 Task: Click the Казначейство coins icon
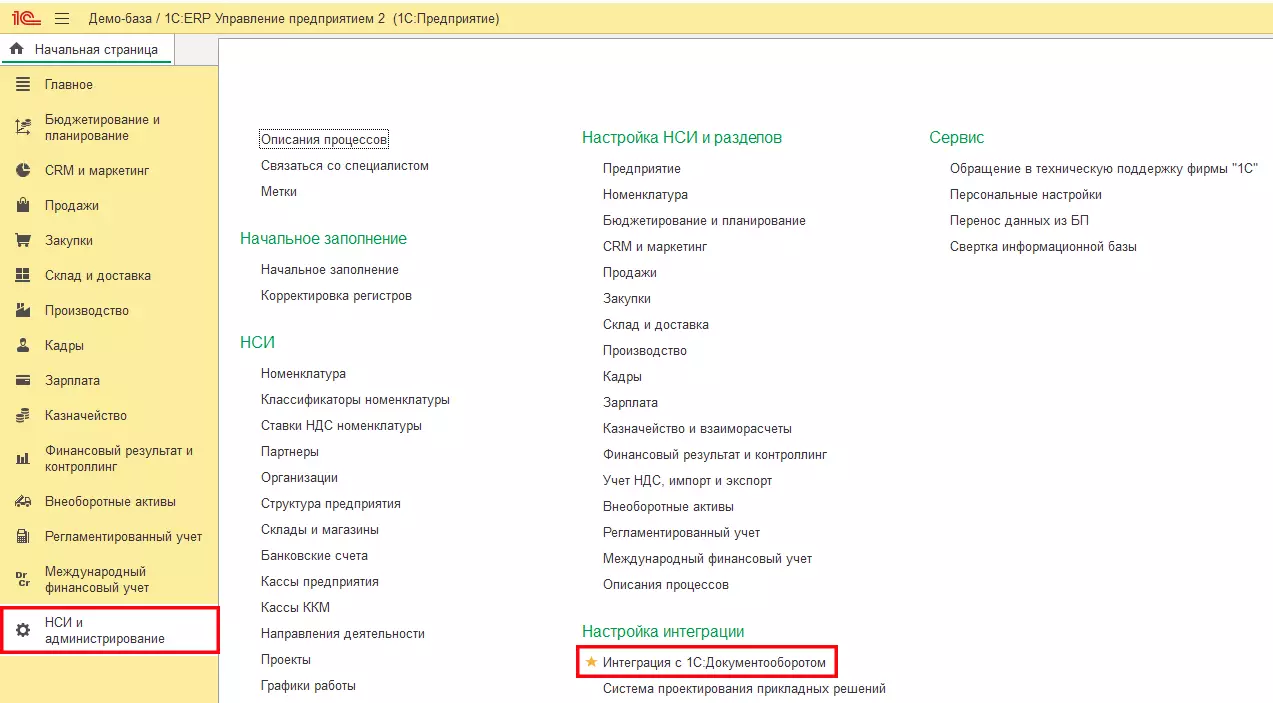pyautogui.click(x=23, y=416)
